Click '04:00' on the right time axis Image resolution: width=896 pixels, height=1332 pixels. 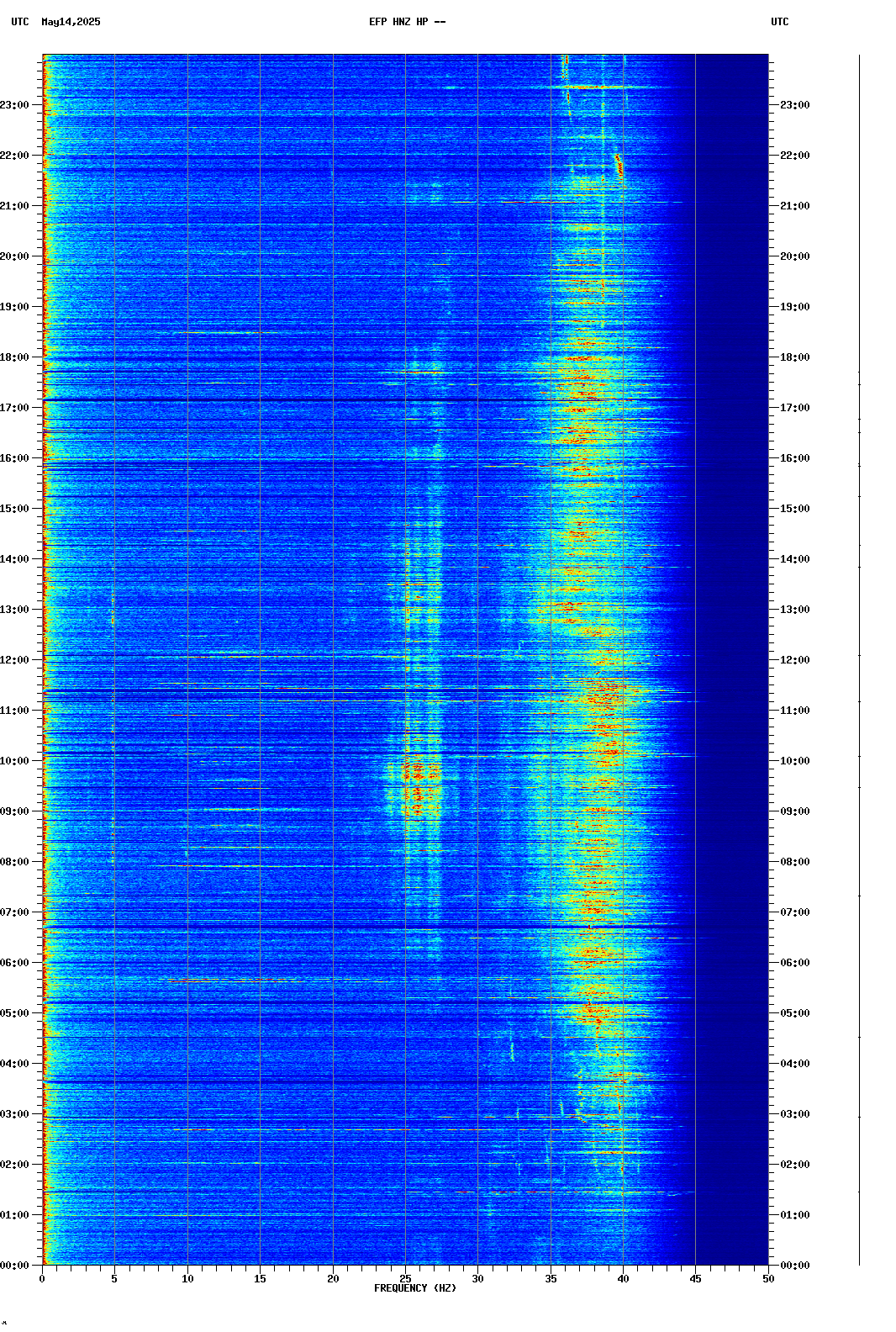click(795, 1064)
